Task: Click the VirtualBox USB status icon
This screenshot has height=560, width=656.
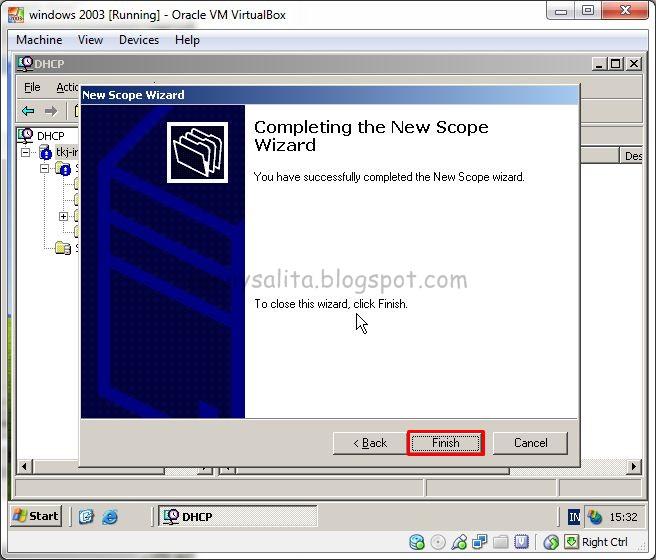Action: tap(459, 542)
